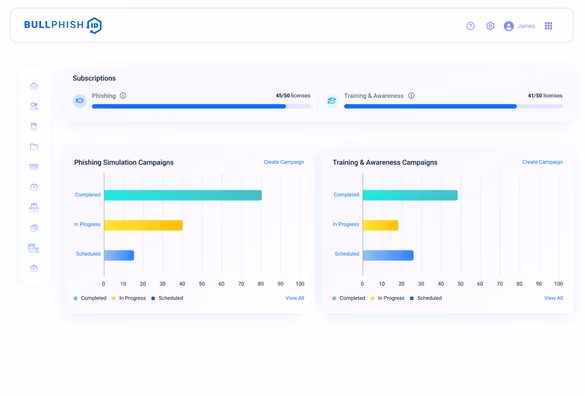Click the James user avatar icon
The image size is (585, 398).
(509, 26)
